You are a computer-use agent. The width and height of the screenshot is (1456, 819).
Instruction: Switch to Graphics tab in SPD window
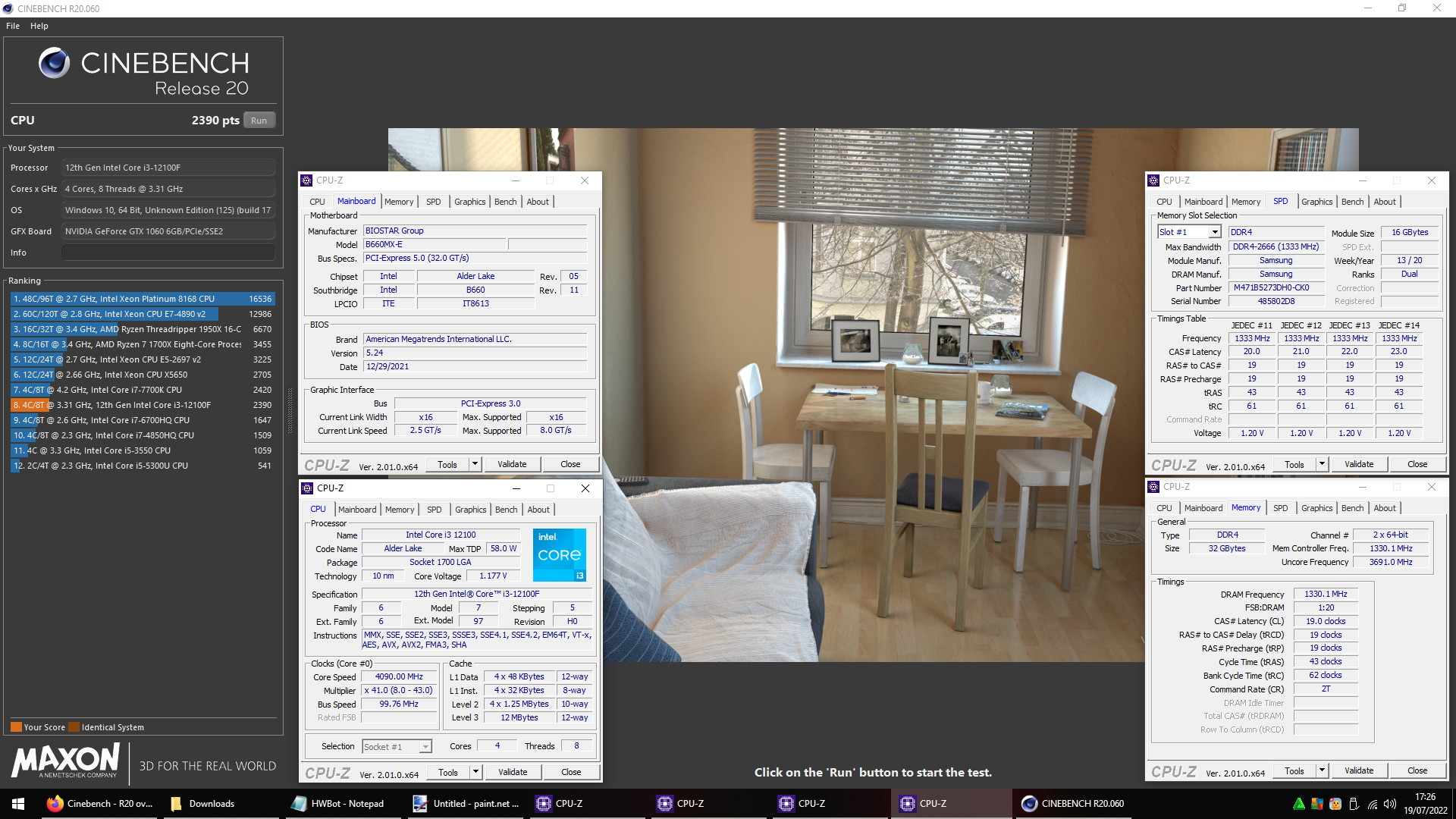click(1316, 202)
